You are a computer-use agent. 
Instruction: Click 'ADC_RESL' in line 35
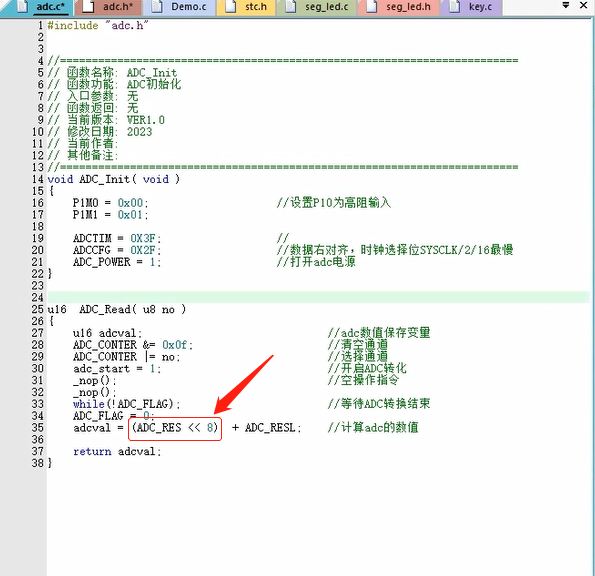point(270,428)
